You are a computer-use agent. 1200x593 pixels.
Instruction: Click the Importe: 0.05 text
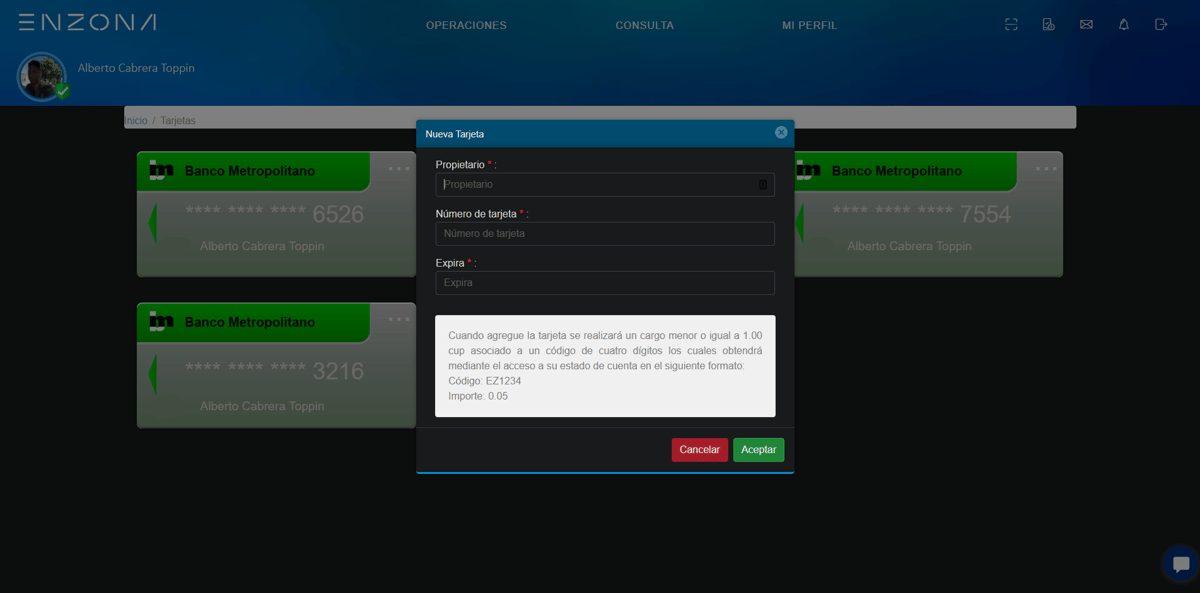pyautogui.click(x=478, y=396)
